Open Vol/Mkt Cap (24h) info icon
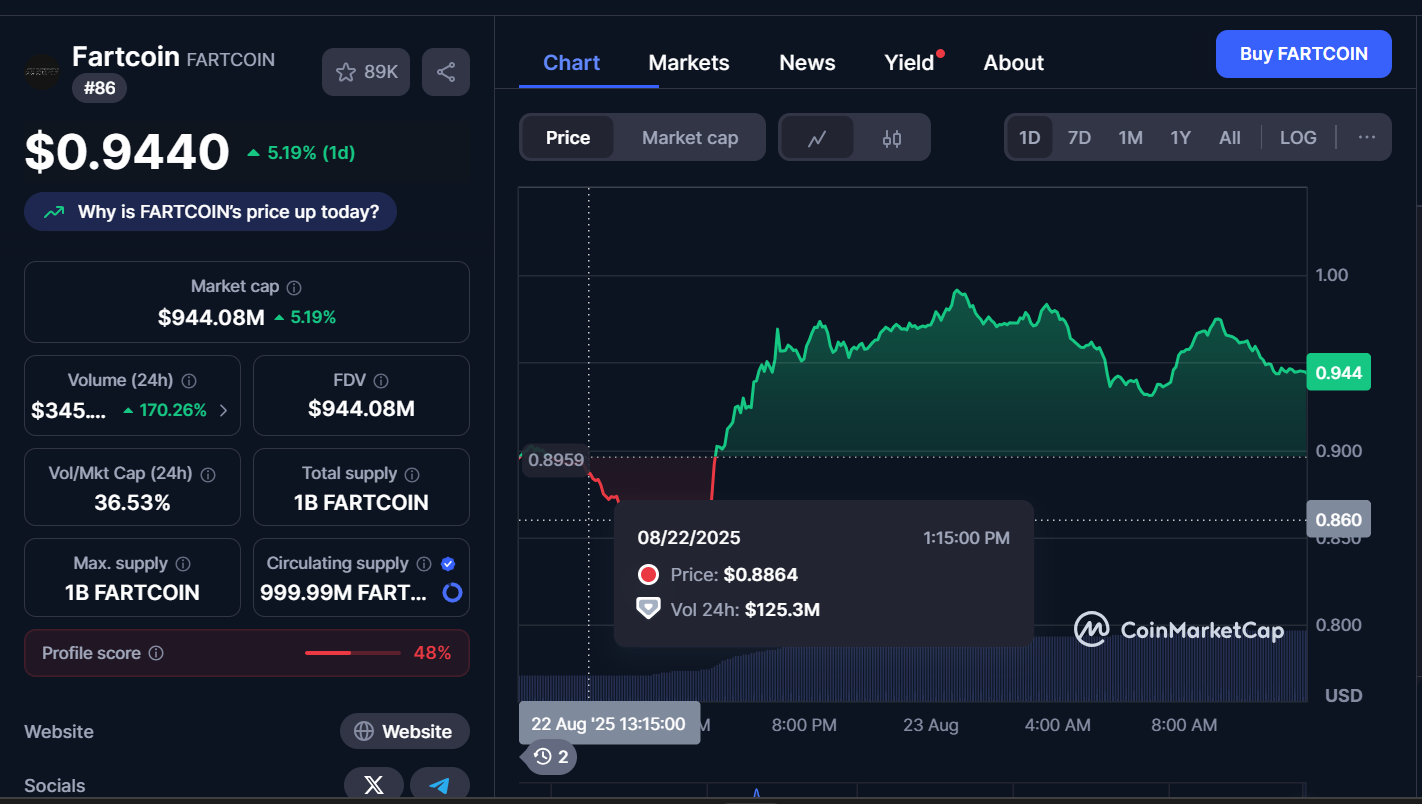1422x804 pixels. (207, 474)
